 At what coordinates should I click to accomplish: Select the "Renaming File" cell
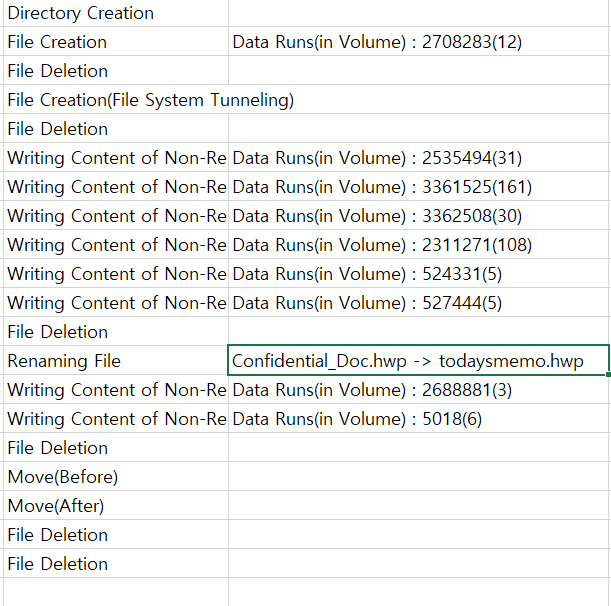pyautogui.click(x=116, y=360)
